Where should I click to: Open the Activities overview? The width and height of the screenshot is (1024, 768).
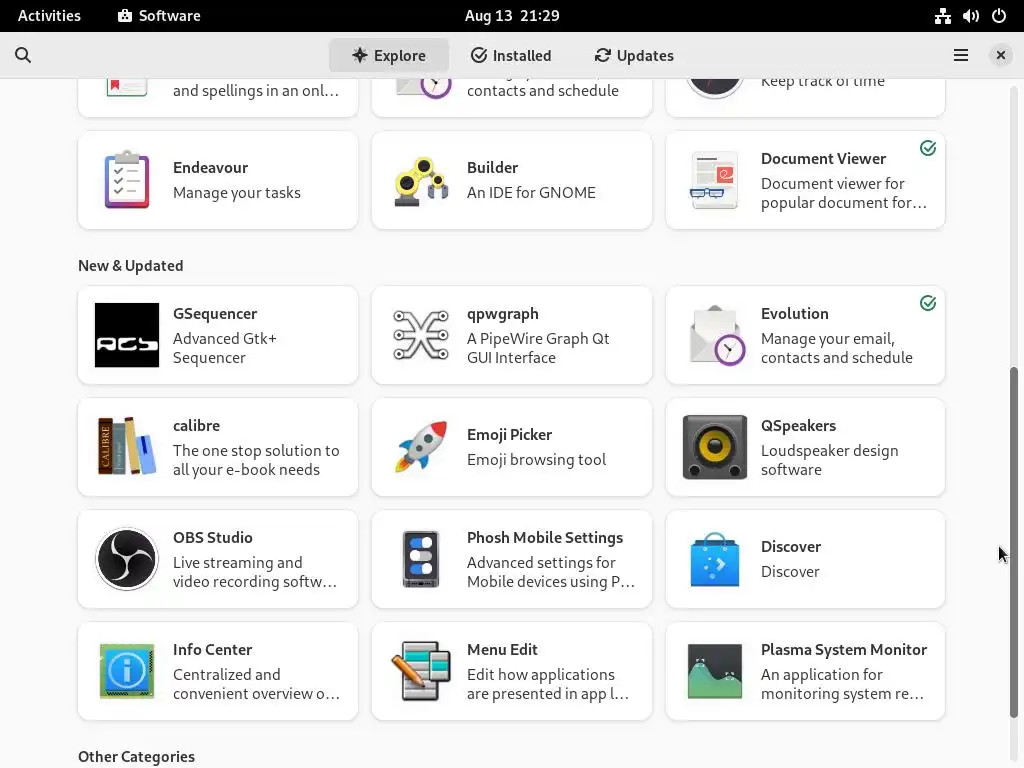click(x=49, y=16)
